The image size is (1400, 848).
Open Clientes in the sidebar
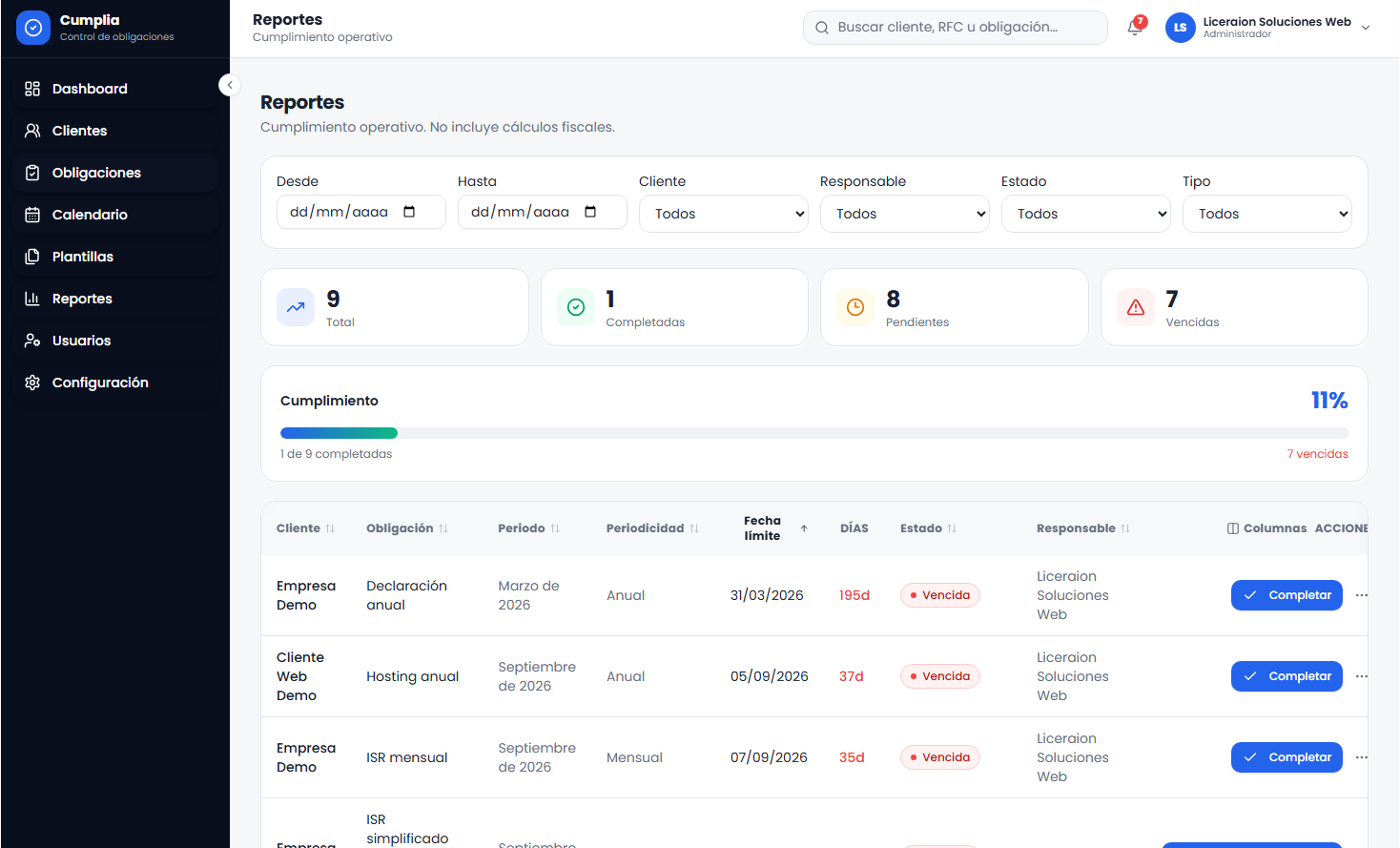pos(115,131)
